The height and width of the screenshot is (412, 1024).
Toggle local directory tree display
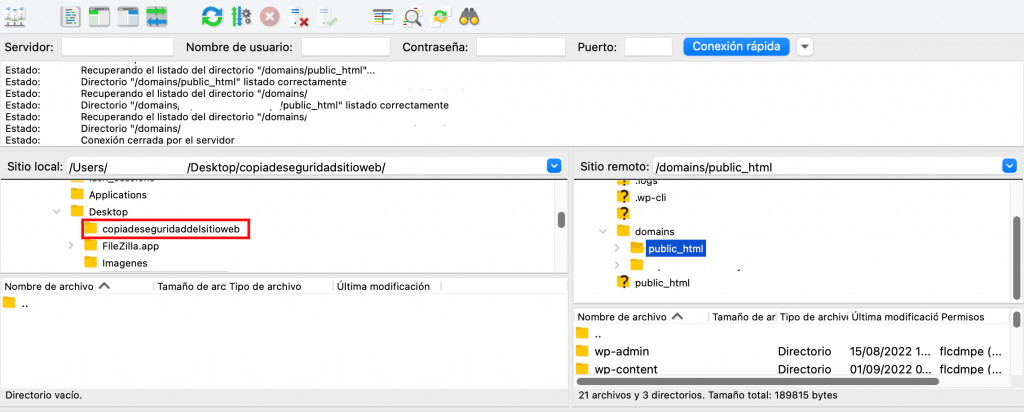coord(98,16)
